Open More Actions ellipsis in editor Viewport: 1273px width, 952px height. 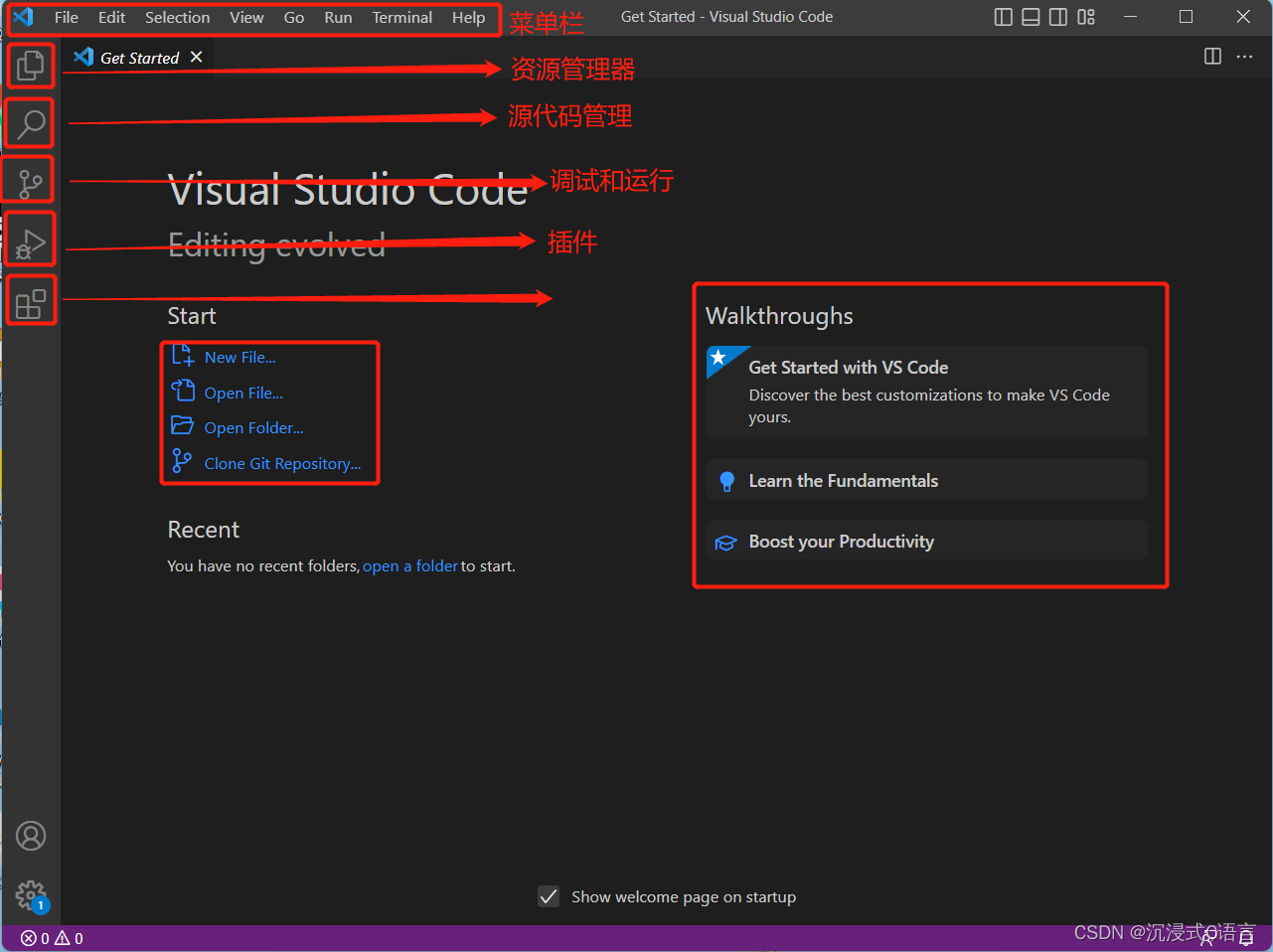[x=1244, y=57]
